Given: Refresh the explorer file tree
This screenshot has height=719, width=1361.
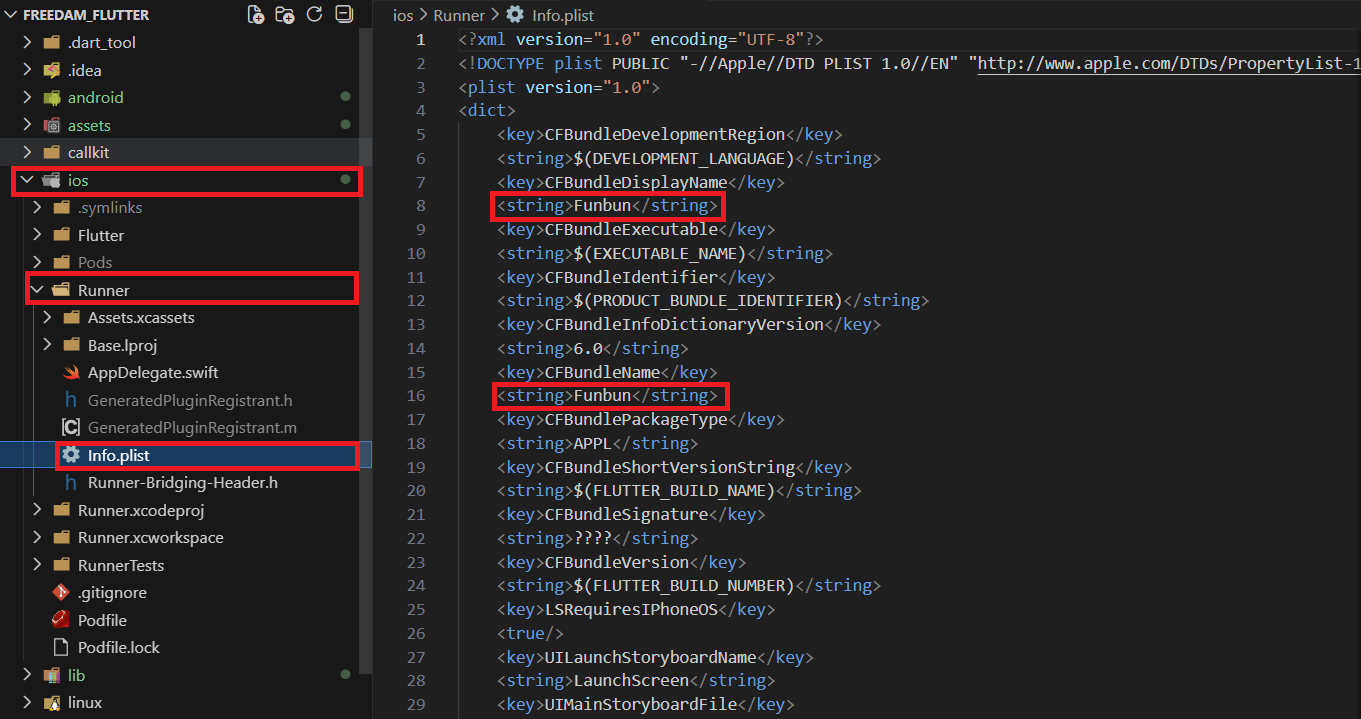Looking at the screenshot, I should pyautogui.click(x=314, y=15).
